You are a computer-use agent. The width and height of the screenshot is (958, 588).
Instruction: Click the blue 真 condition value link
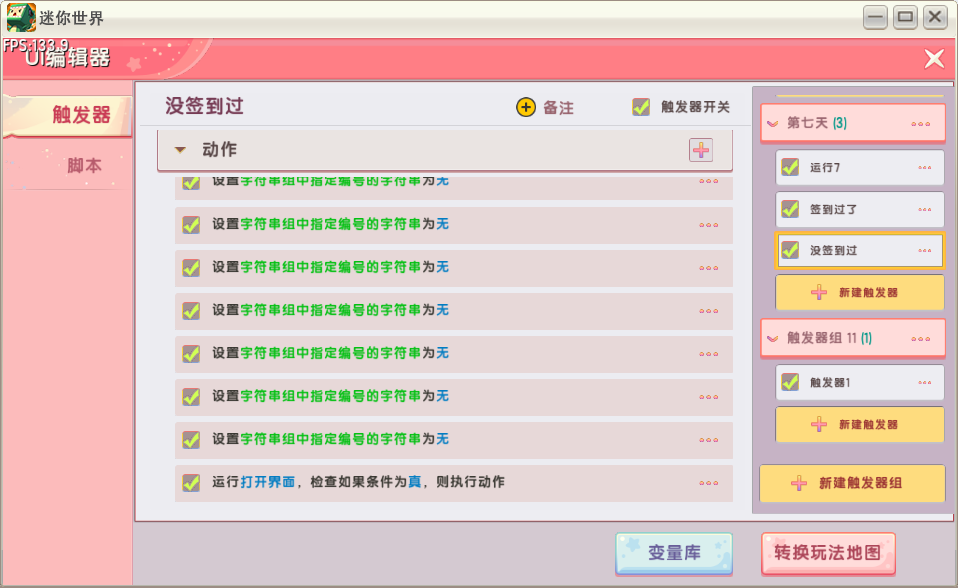[415, 482]
